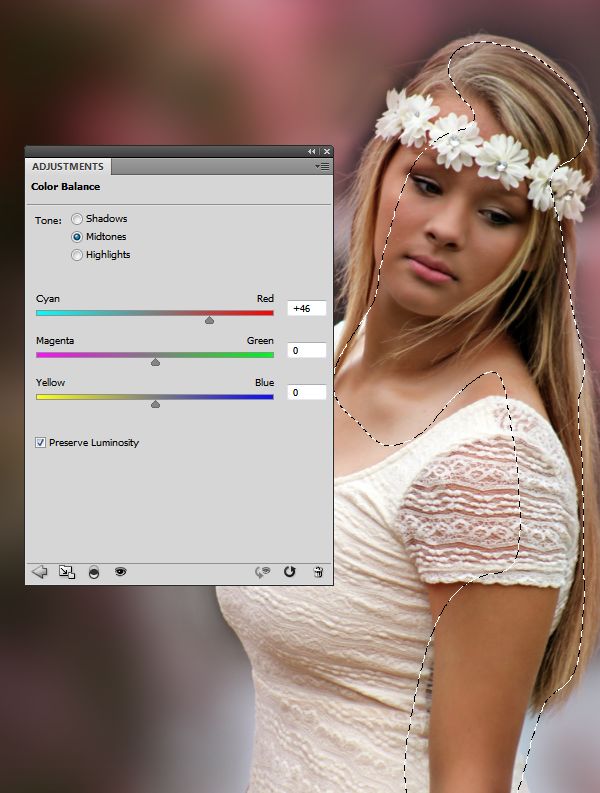Click the Color Balance heading
Viewport: 600px width, 793px height.
[x=66, y=187]
